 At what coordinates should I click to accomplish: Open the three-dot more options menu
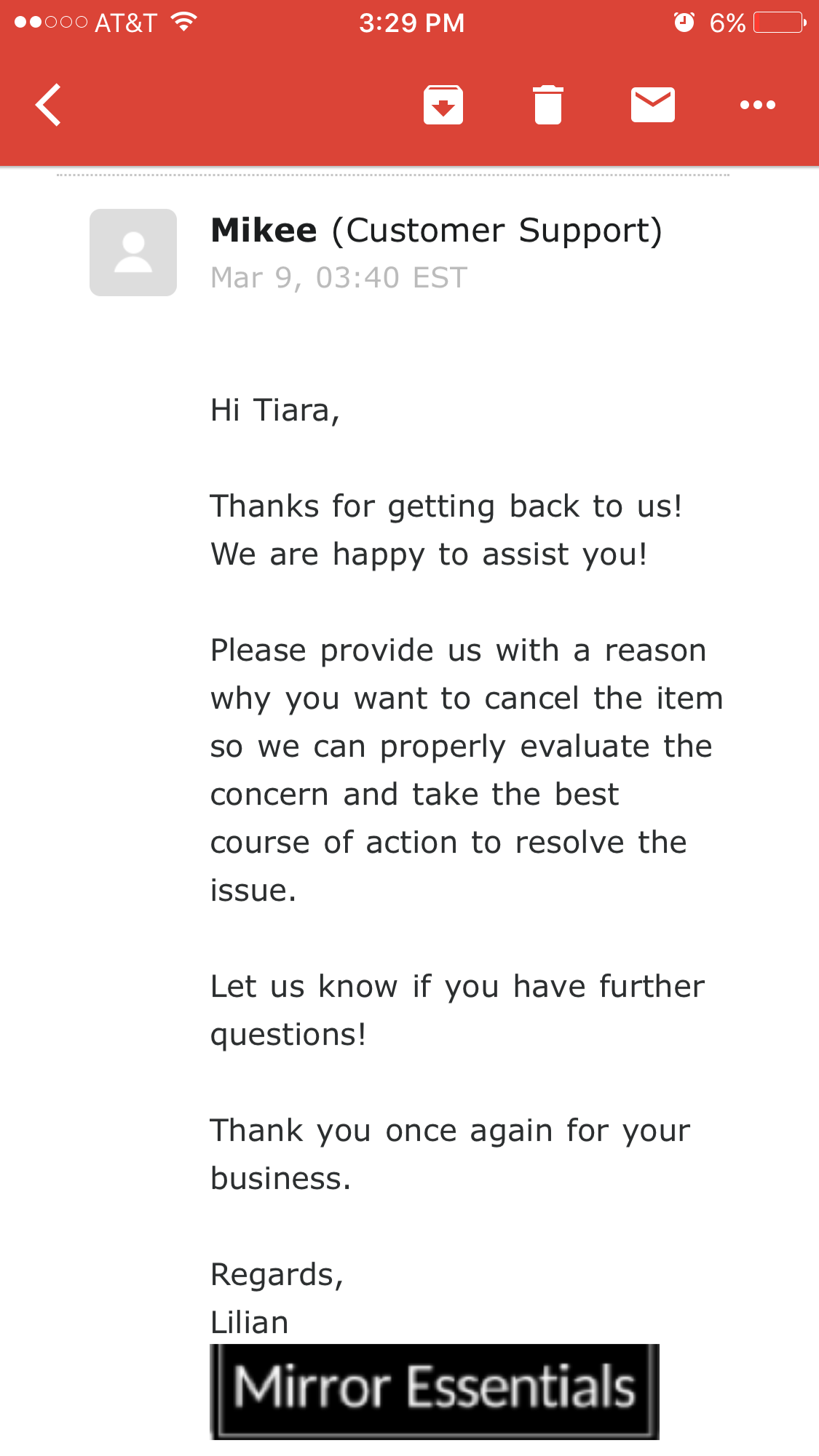click(x=758, y=105)
